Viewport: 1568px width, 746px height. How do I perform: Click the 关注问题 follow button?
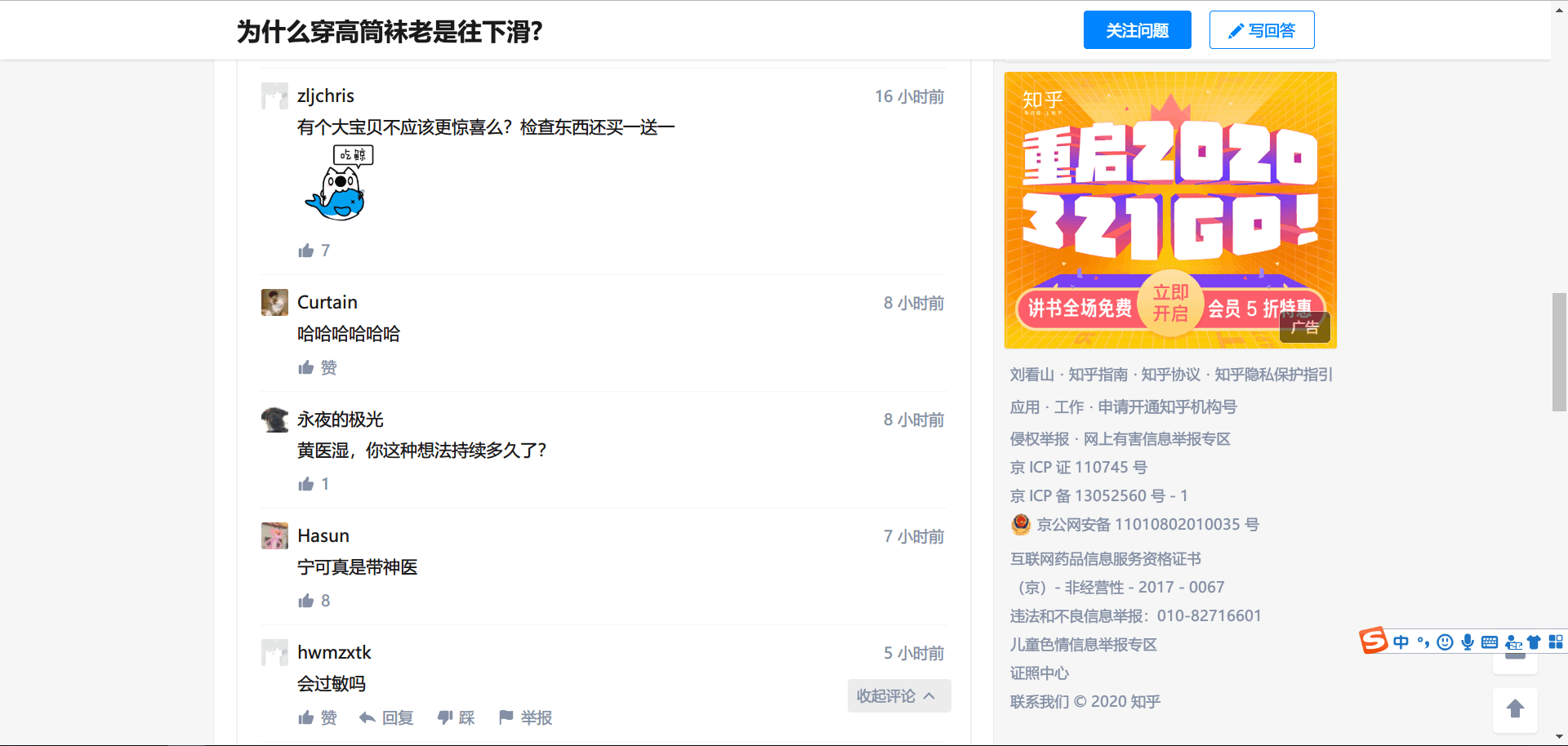tap(1137, 30)
